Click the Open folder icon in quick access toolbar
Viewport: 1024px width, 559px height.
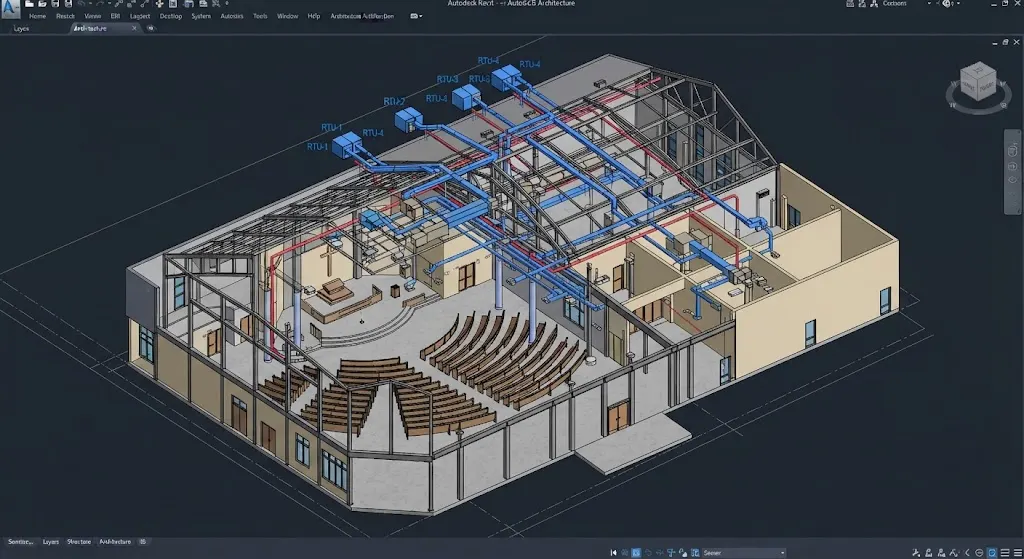coord(42,4)
